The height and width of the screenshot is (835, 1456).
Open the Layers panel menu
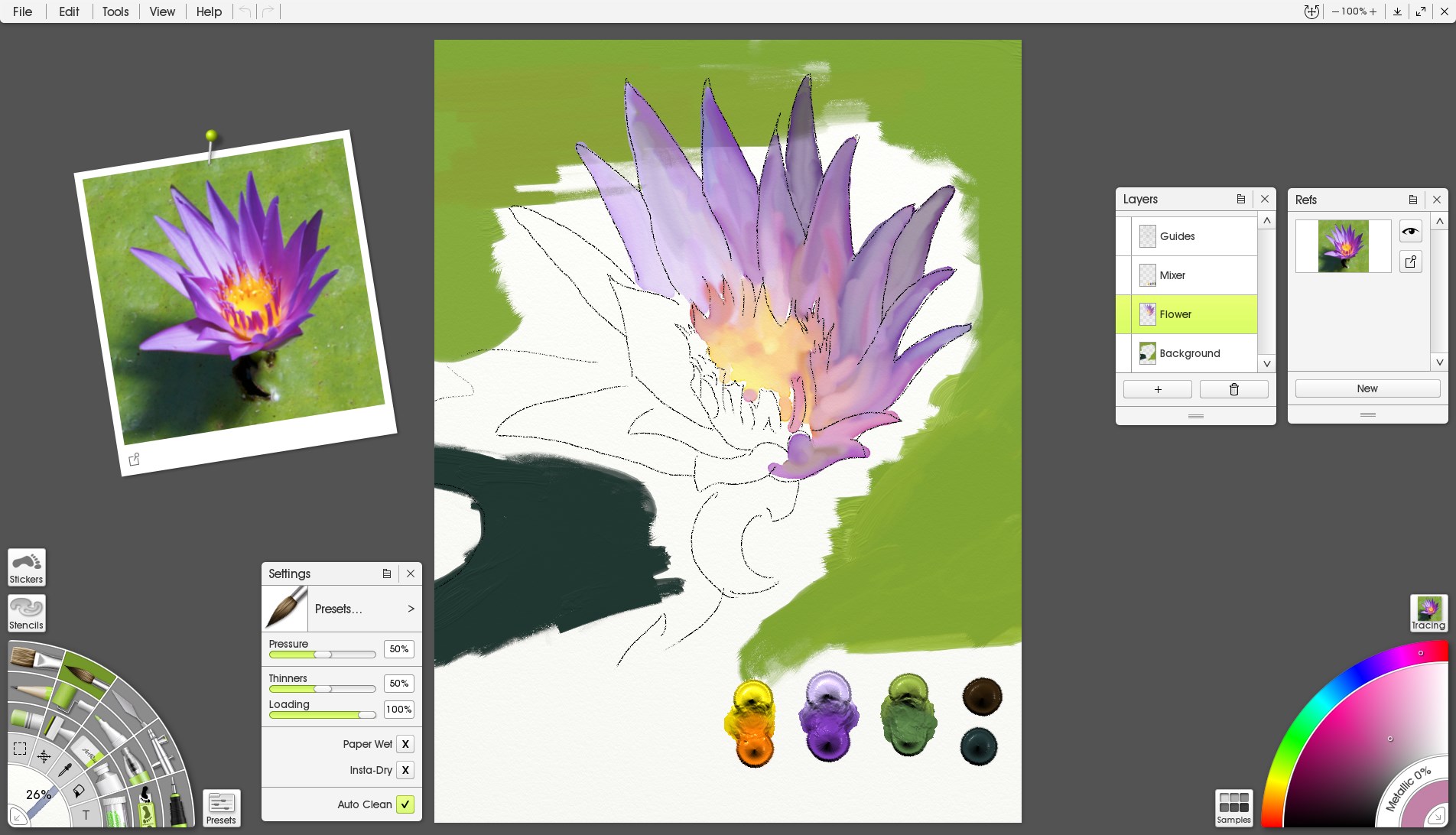pos(1241,199)
